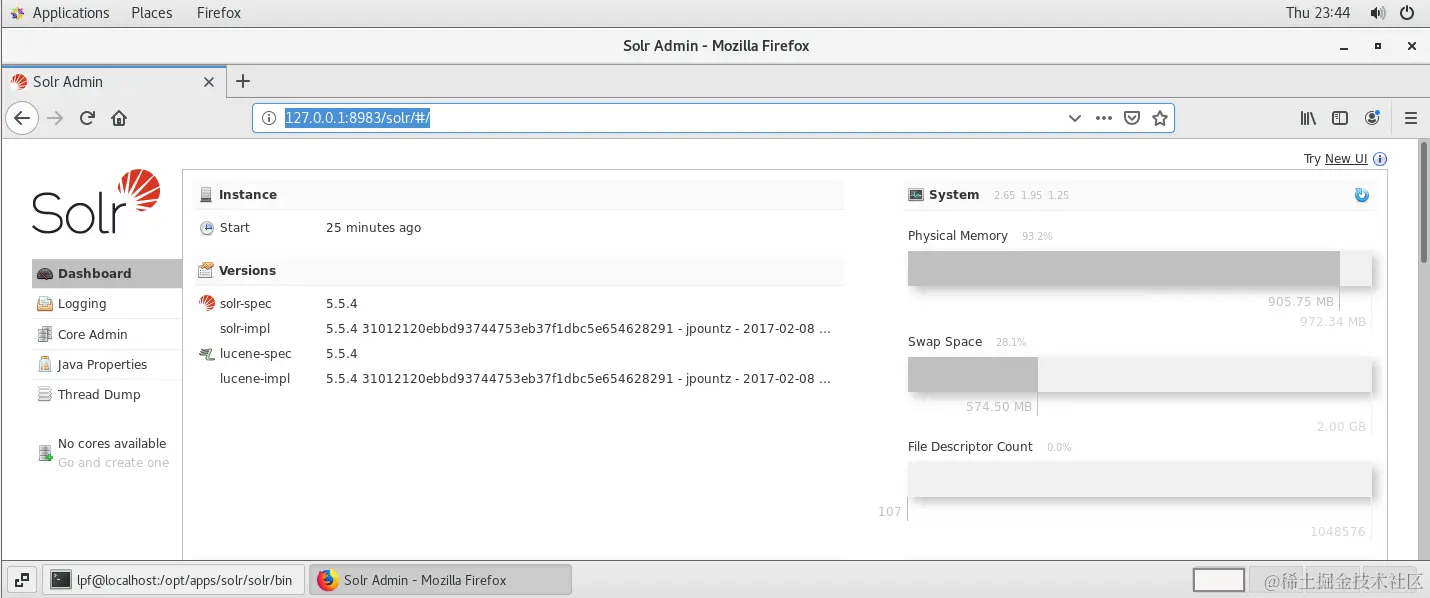Click the System section header

(1140, 195)
